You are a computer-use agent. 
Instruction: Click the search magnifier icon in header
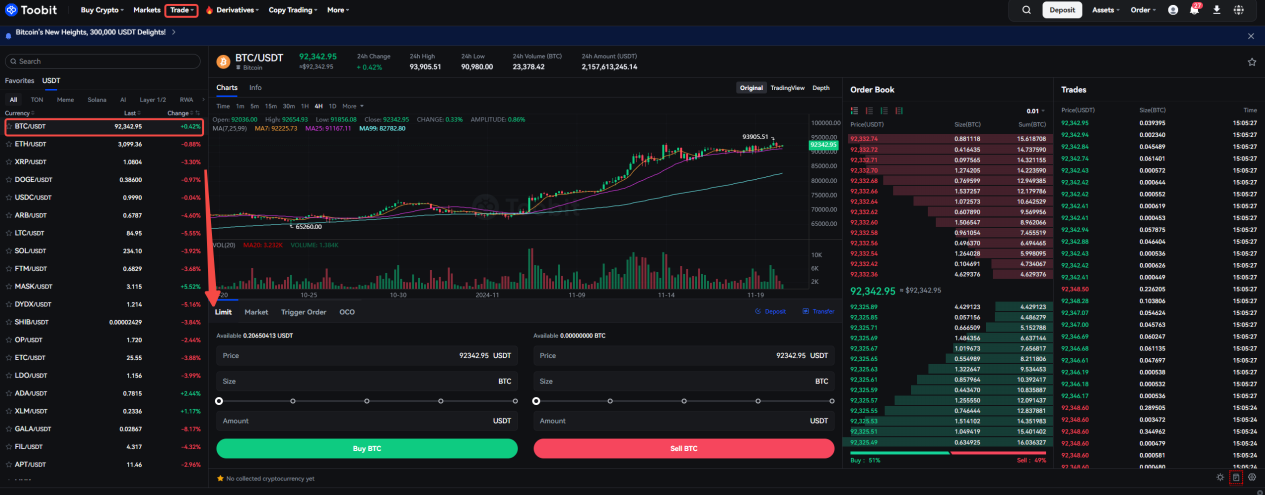pyautogui.click(x=1026, y=10)
